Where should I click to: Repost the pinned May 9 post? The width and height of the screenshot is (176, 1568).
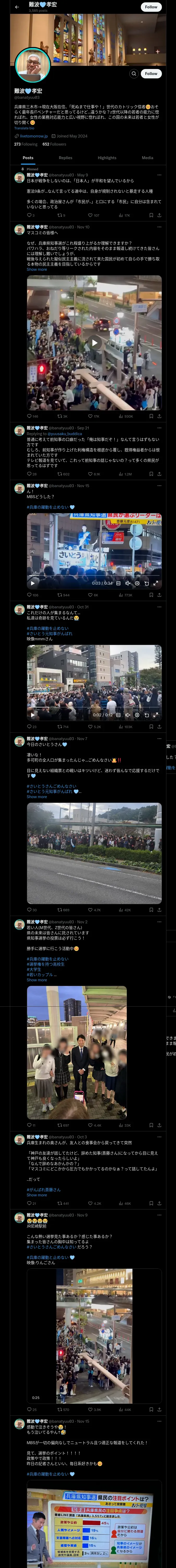click(x=60, y=215)
